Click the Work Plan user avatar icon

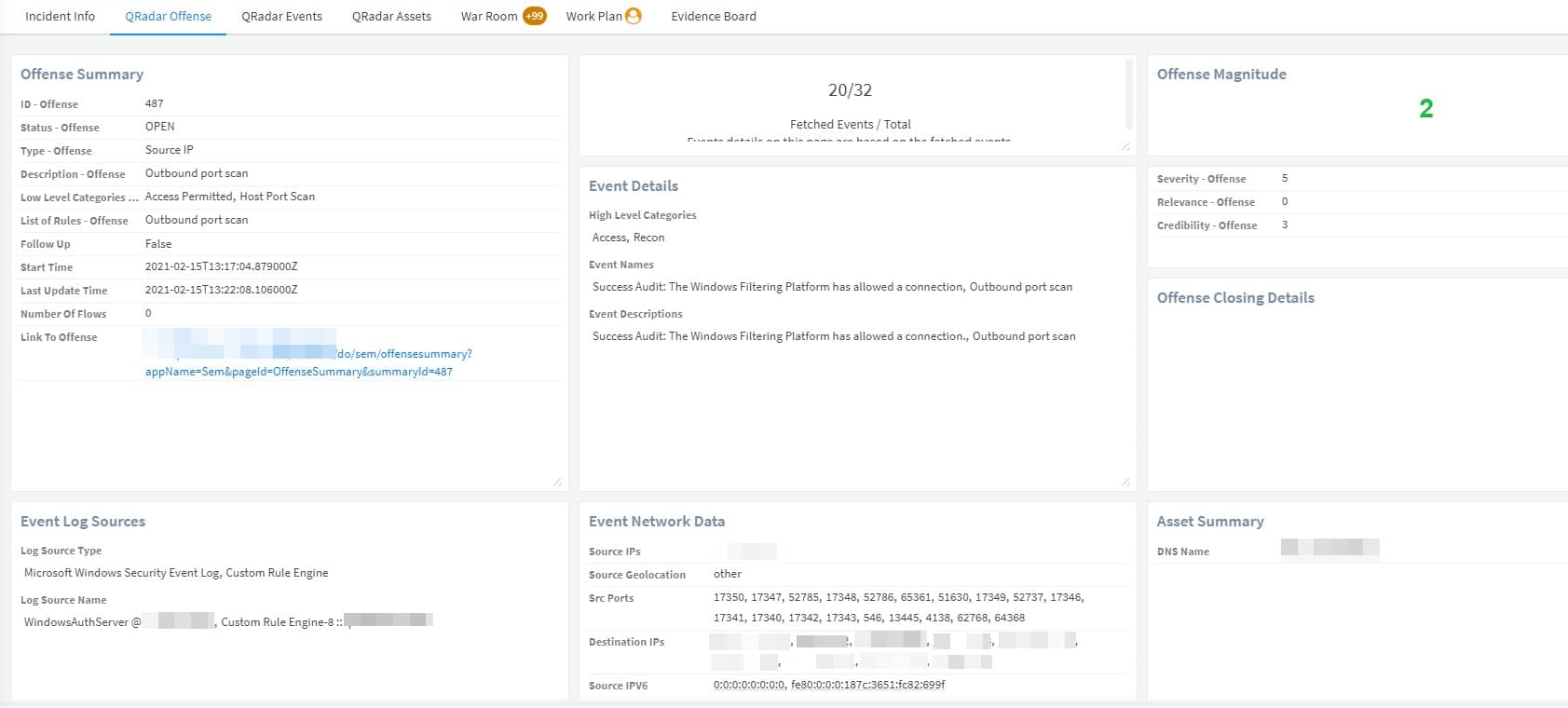[x=634, y=16]
